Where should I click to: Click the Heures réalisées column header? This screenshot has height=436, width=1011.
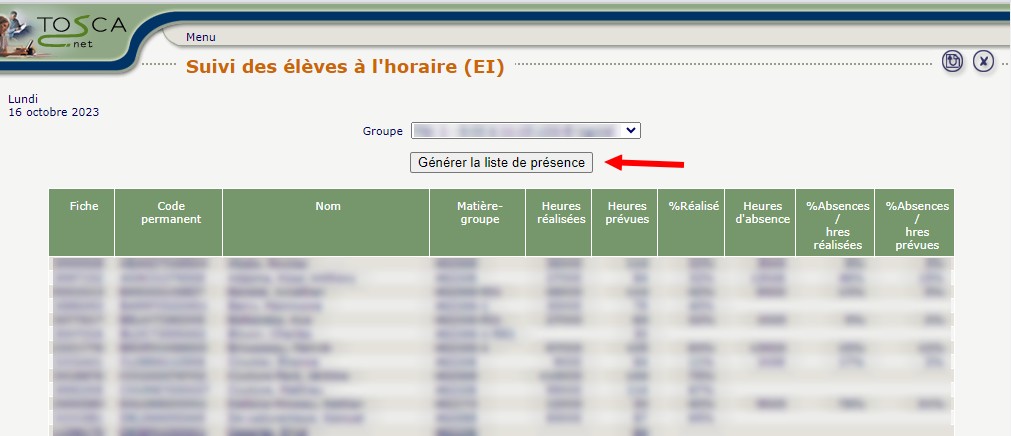tap(558, 212)
